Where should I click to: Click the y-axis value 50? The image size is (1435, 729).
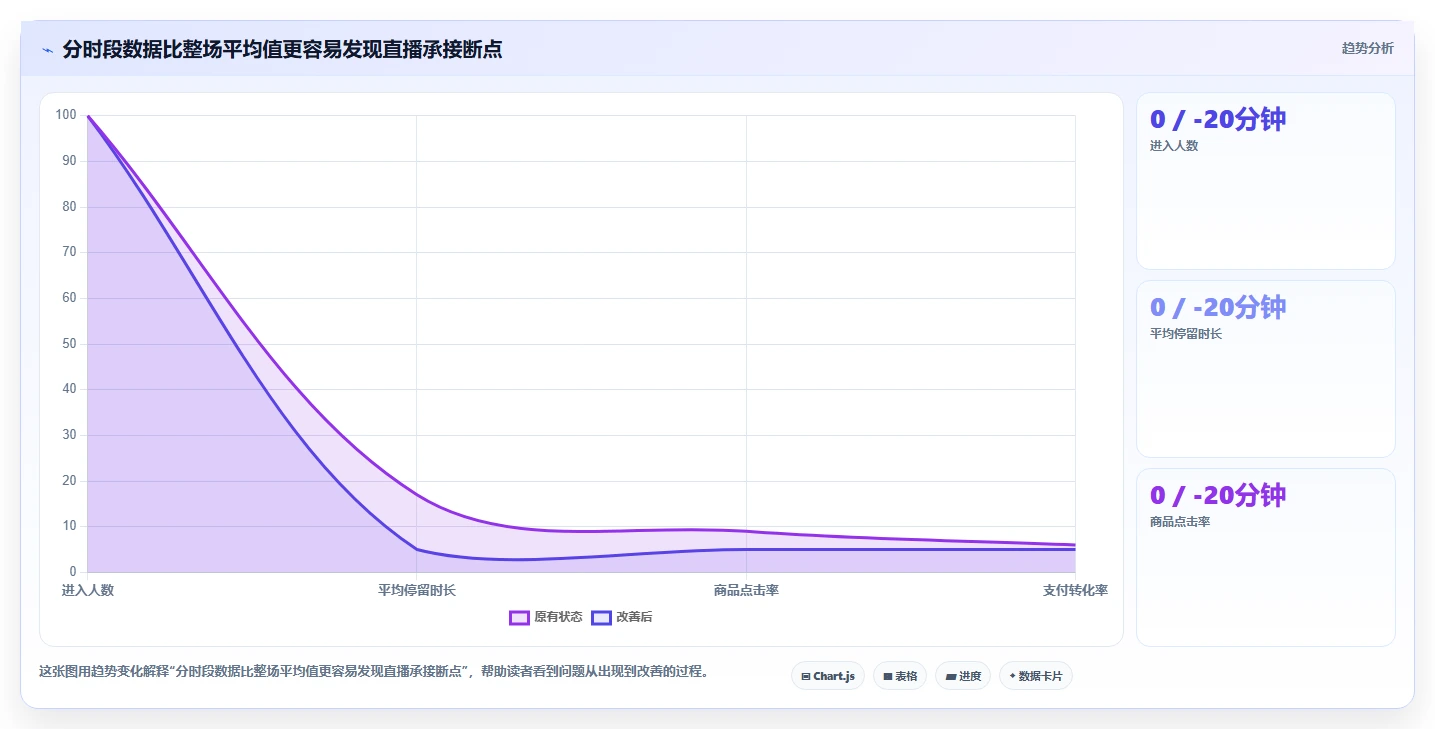(69, 343)
